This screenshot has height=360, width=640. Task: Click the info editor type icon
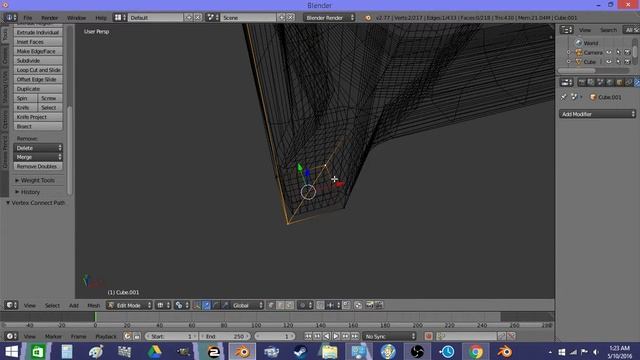pos(10,18)
